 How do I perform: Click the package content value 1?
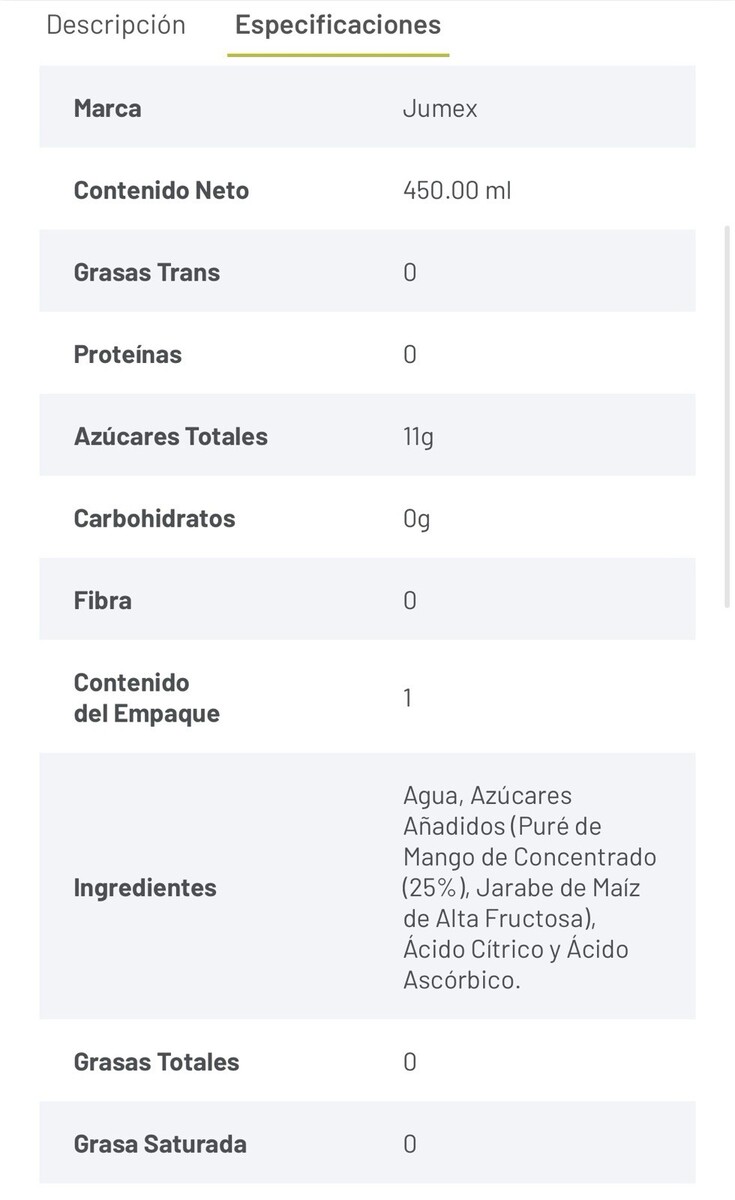pyautogui.click(x=408, y=698)
